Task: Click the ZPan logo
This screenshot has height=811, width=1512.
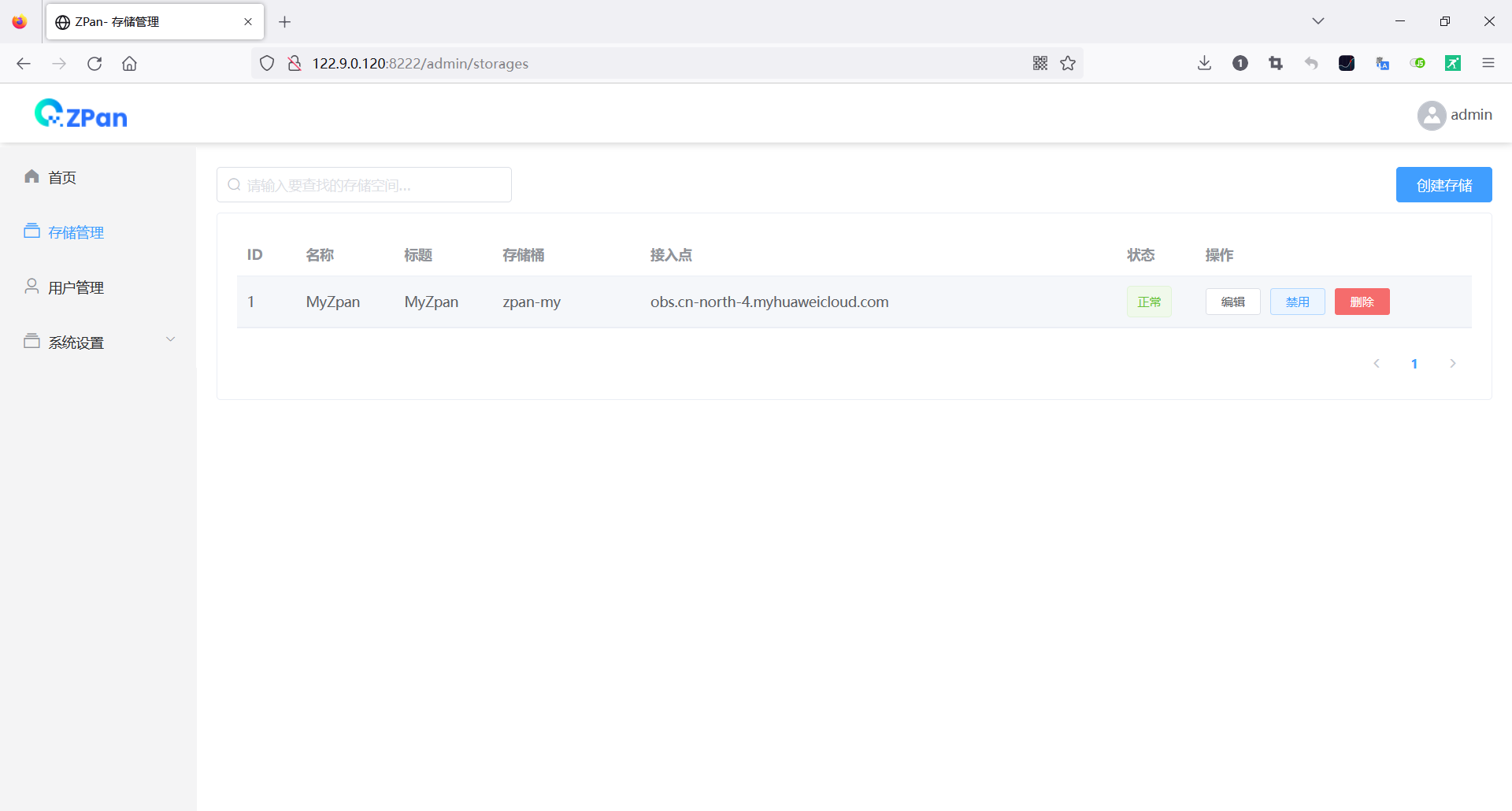Action: pos(81,114)
